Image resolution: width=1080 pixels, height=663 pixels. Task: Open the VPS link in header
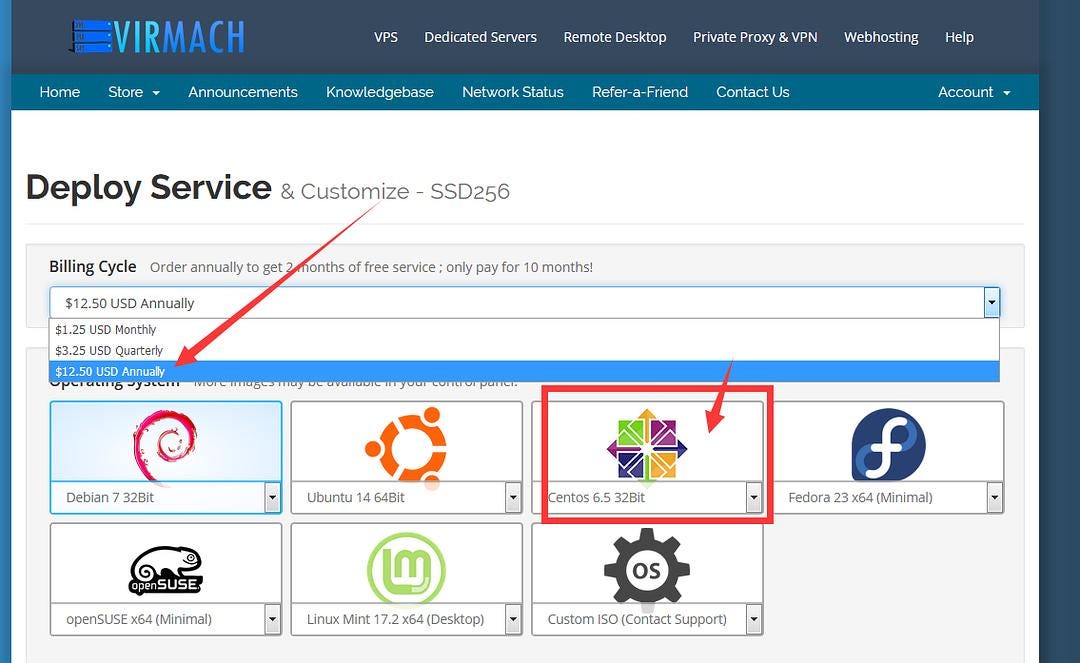[386, 36]
